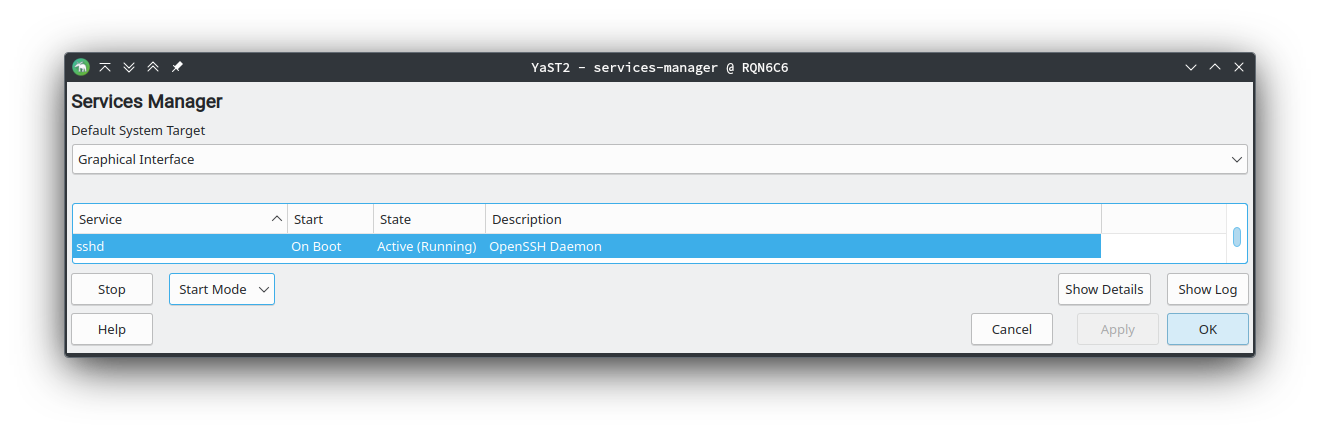The image size is (1320, 434).
Task: Pin the window on all desktops
Action: (177, 67)
